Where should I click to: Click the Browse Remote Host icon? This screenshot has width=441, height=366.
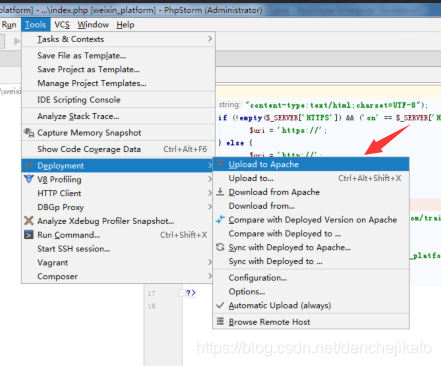pyautogui.click(x=220, y=321)
